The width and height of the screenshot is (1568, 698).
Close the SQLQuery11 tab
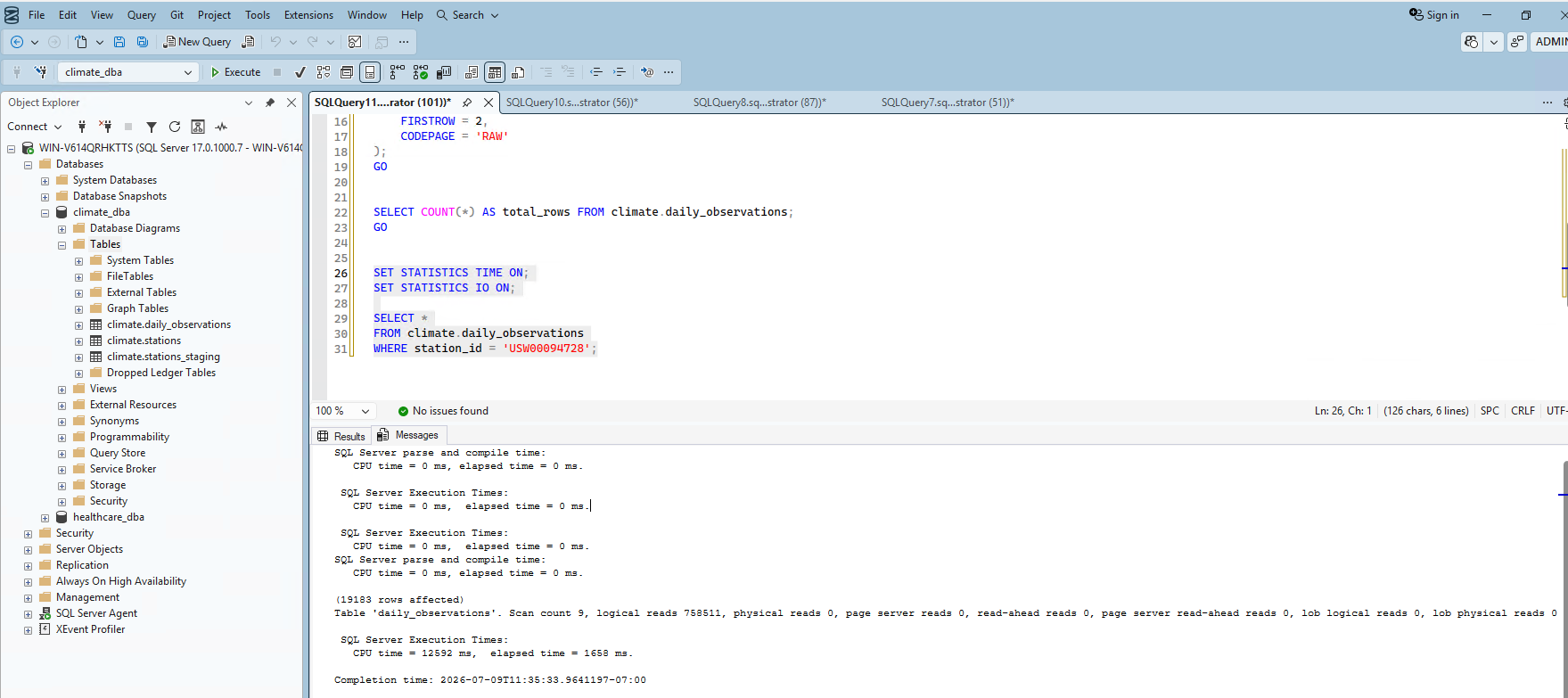[x=488, y=103]
